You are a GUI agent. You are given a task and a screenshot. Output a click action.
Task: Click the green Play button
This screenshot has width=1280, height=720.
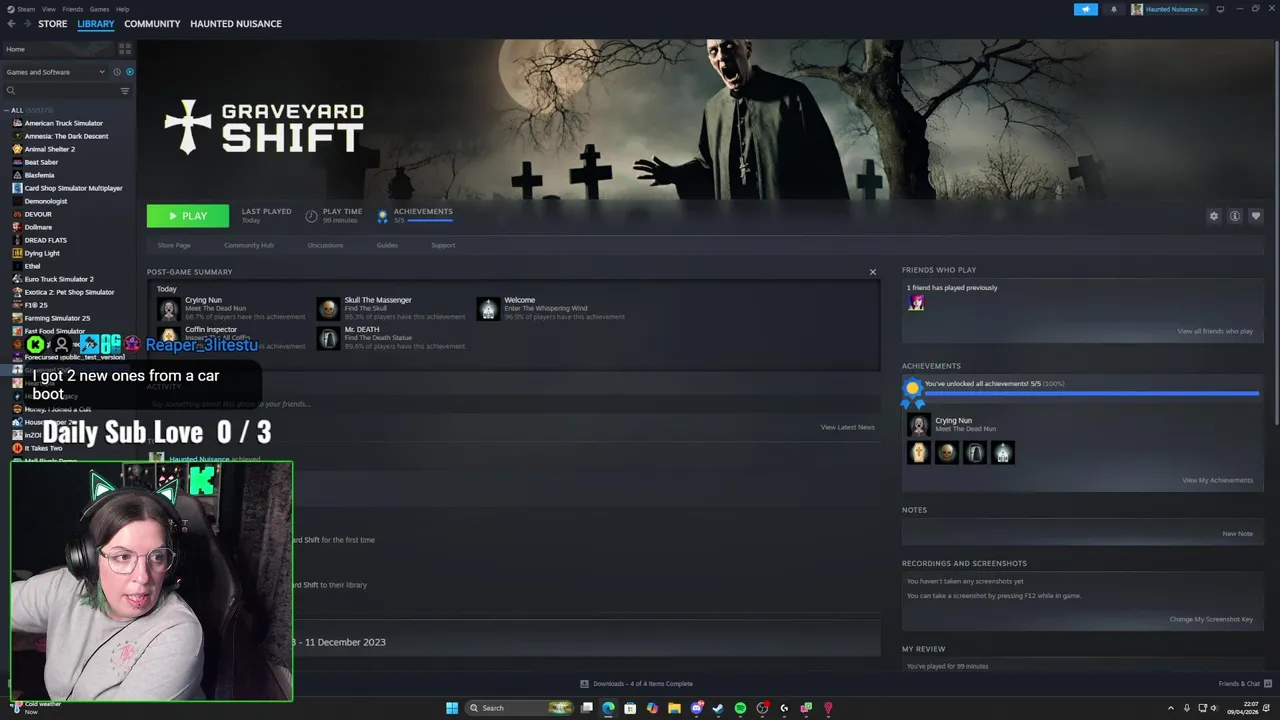[x=187, y=216]
